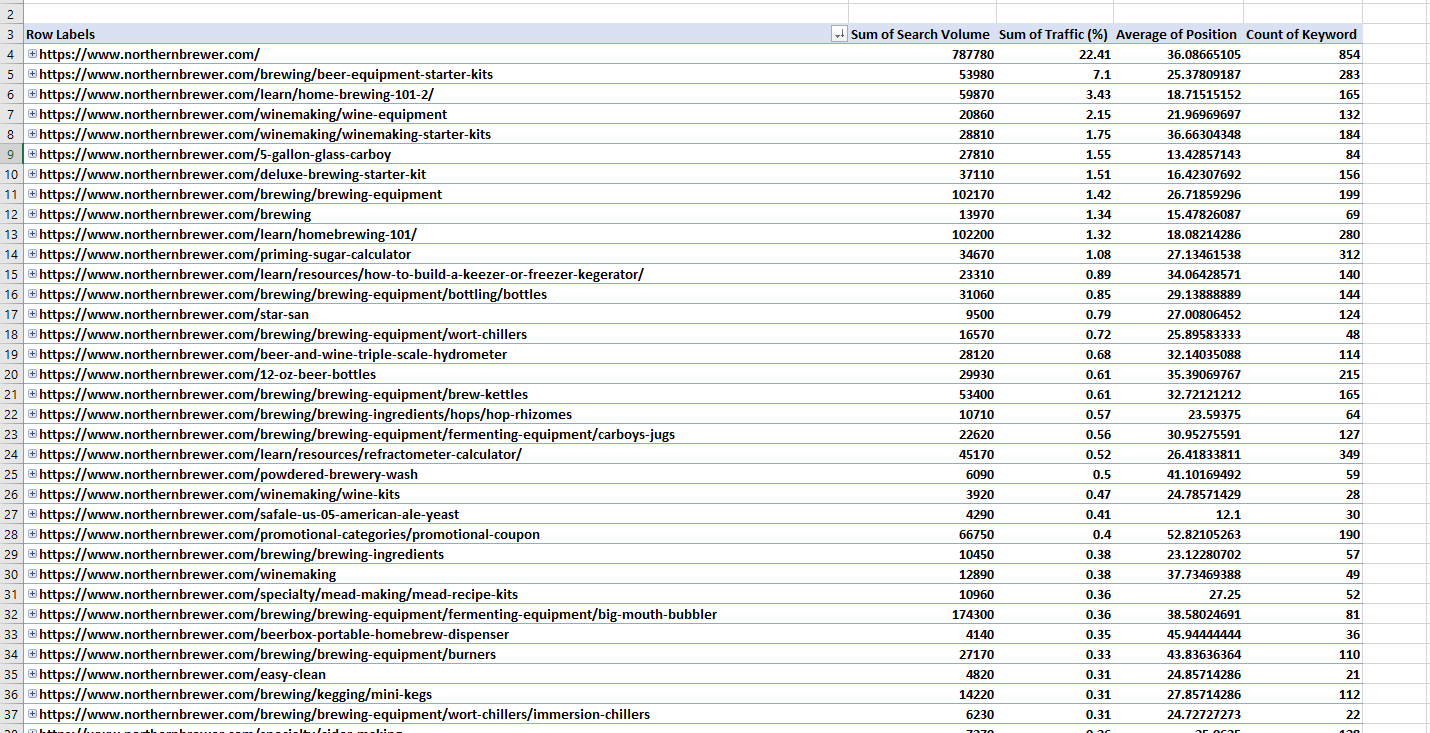Expand the easy-clean page row
This screenshot has height=733, width=1430.
point(30,674)
